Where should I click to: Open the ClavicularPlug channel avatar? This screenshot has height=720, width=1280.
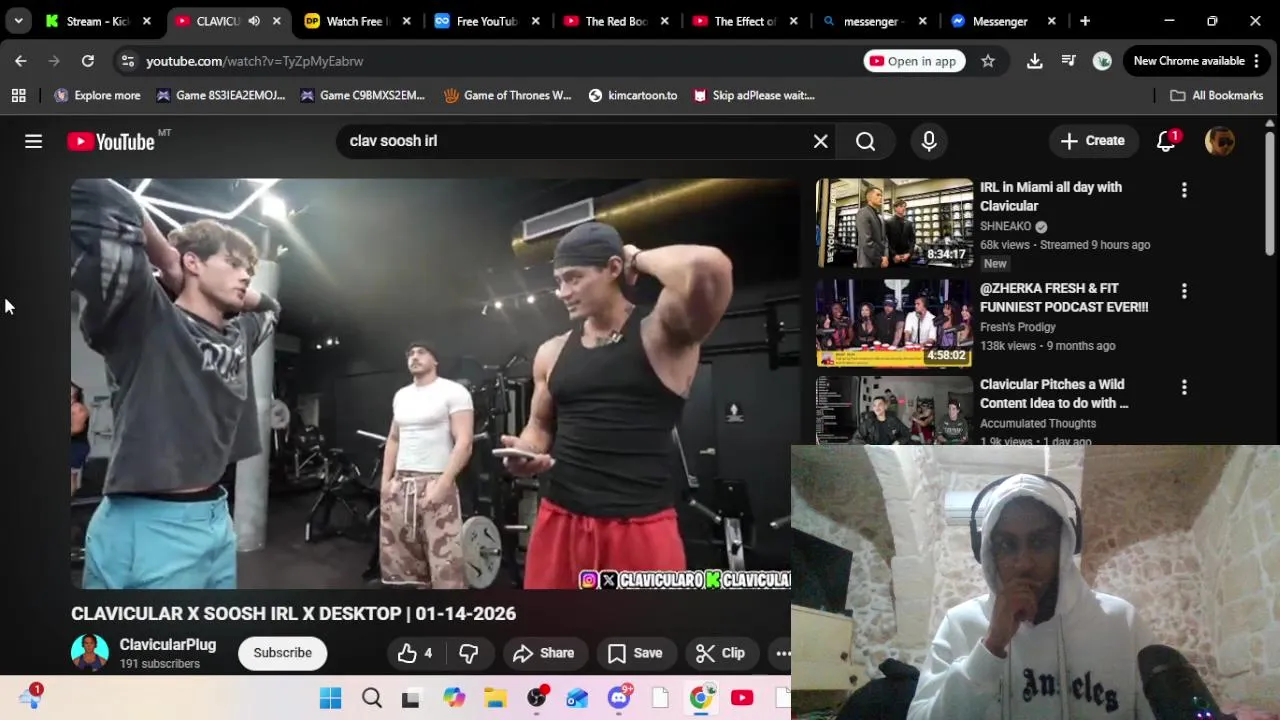pyautogui.click(x=90, y=653)
